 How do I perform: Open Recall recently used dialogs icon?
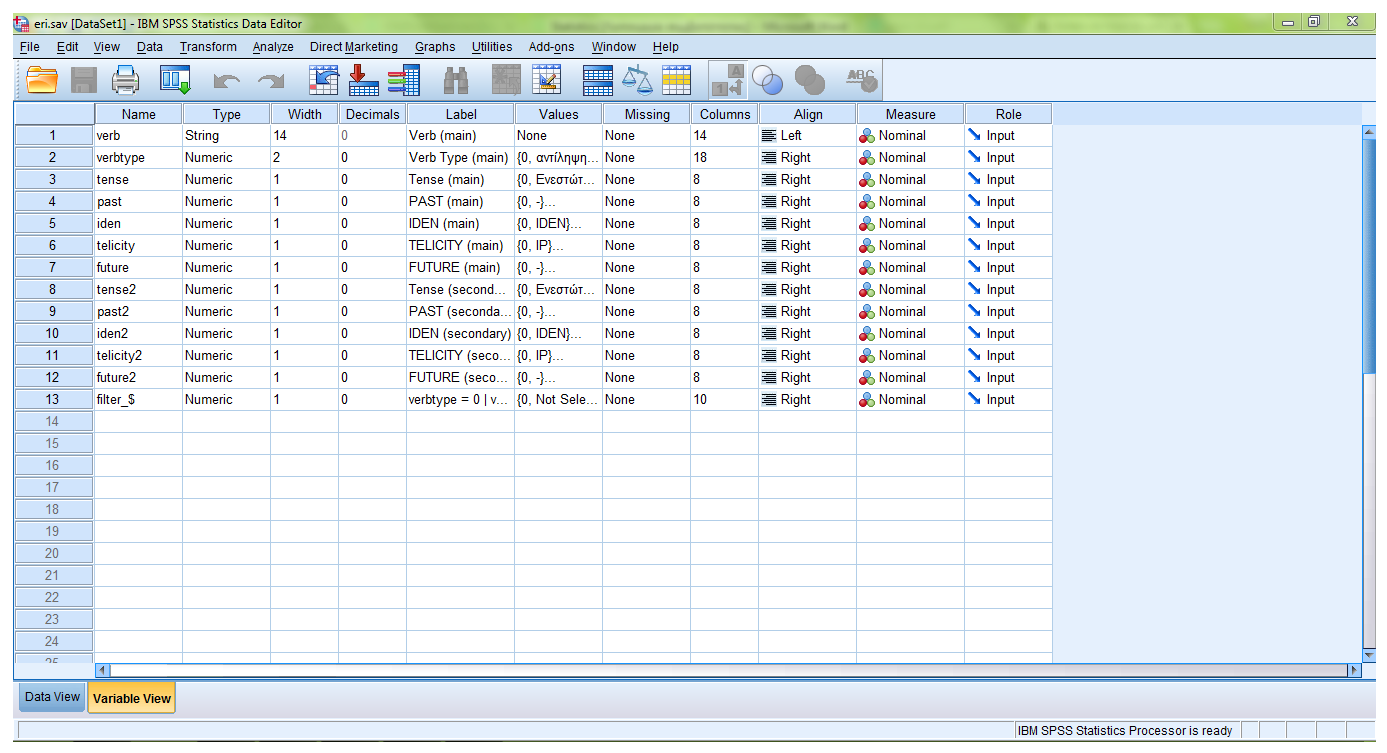coord(176,80)
